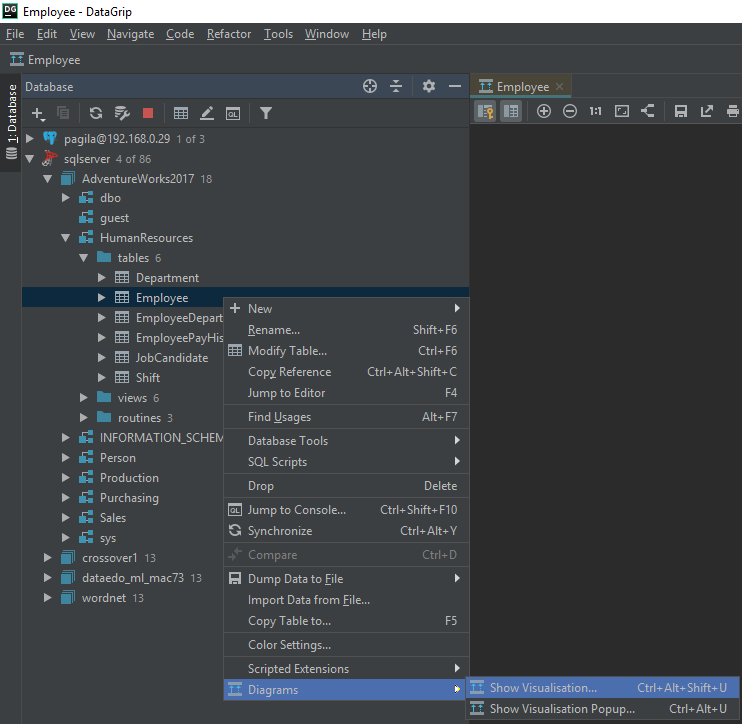Click the Fit Content icon in diagram toolbar
The height and width of the screenshot is (724, 742).
622,112
